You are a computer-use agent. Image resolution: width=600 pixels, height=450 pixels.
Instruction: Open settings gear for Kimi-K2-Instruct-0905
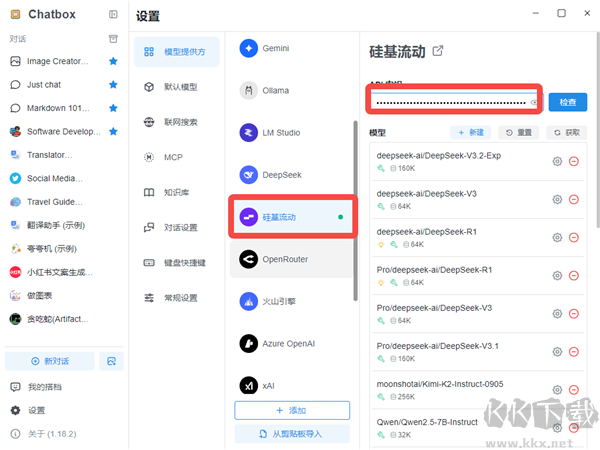pos(558,390)
